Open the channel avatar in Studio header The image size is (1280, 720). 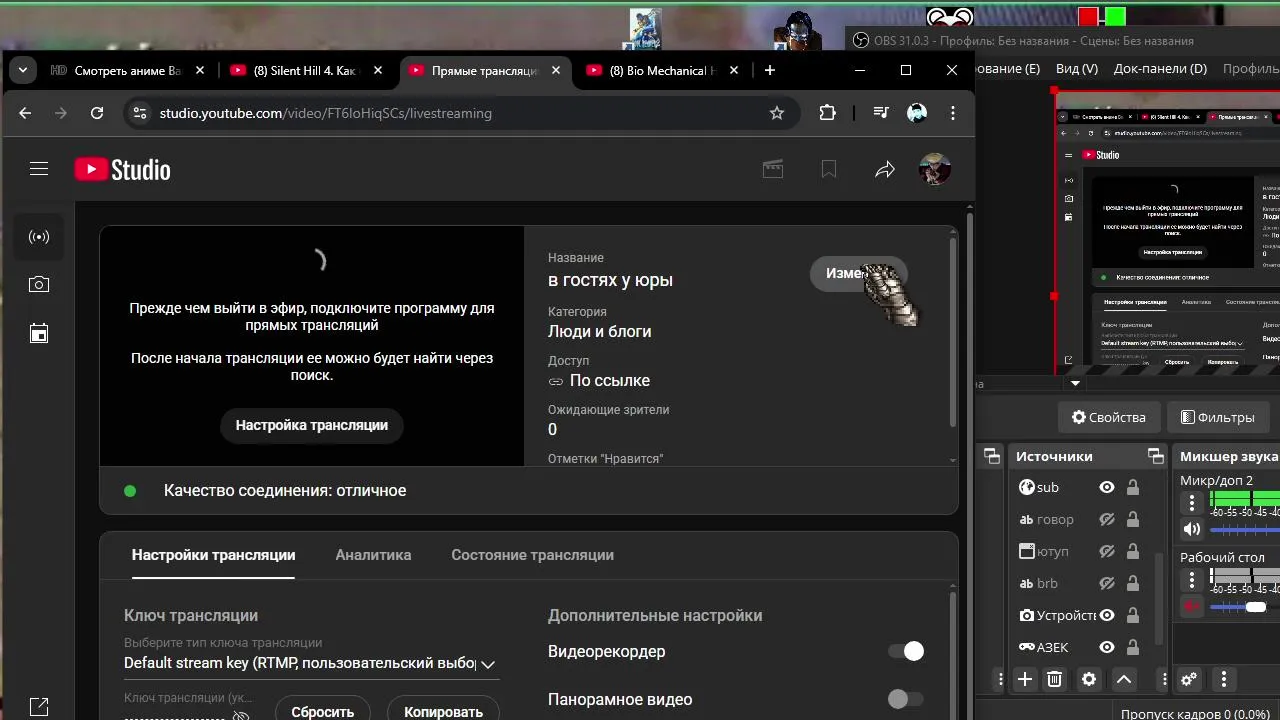point(935,169)
